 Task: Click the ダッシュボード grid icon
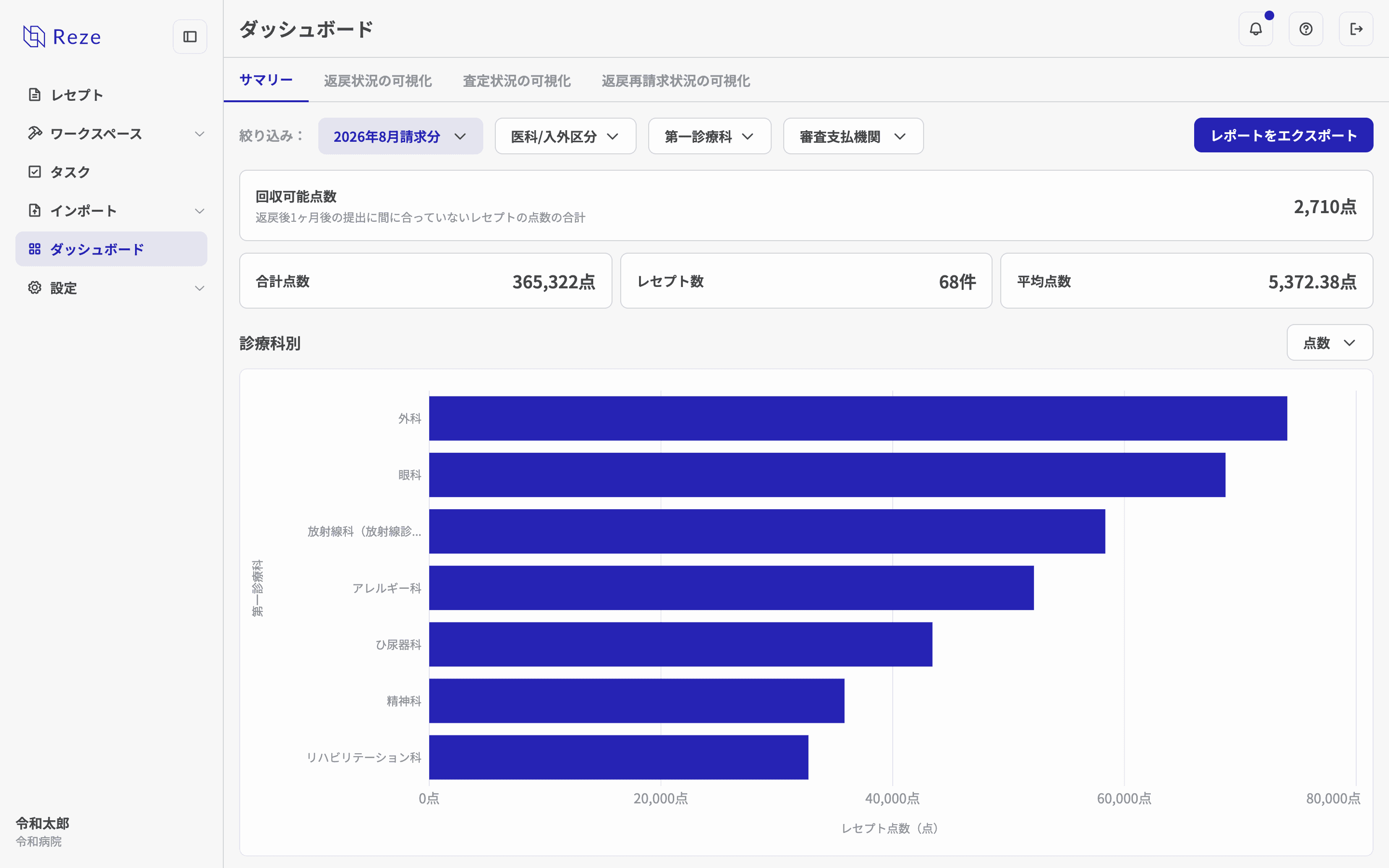[x=34, y=248]
